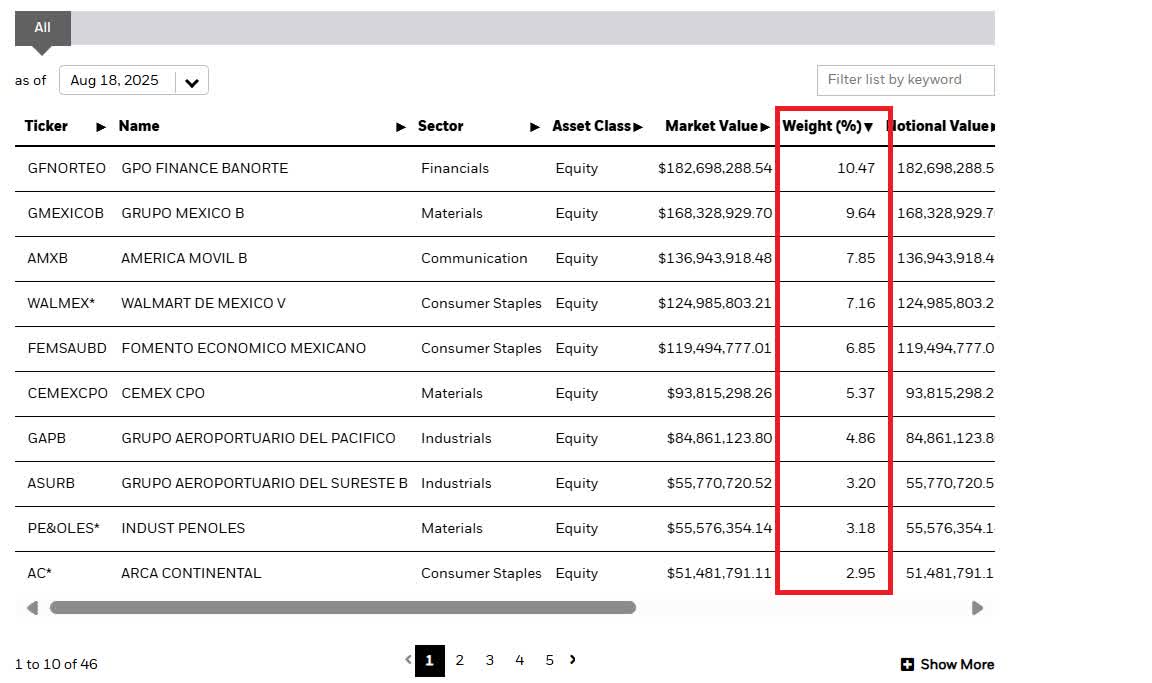Sort by Name column arrow

click(x=401, y=127)
